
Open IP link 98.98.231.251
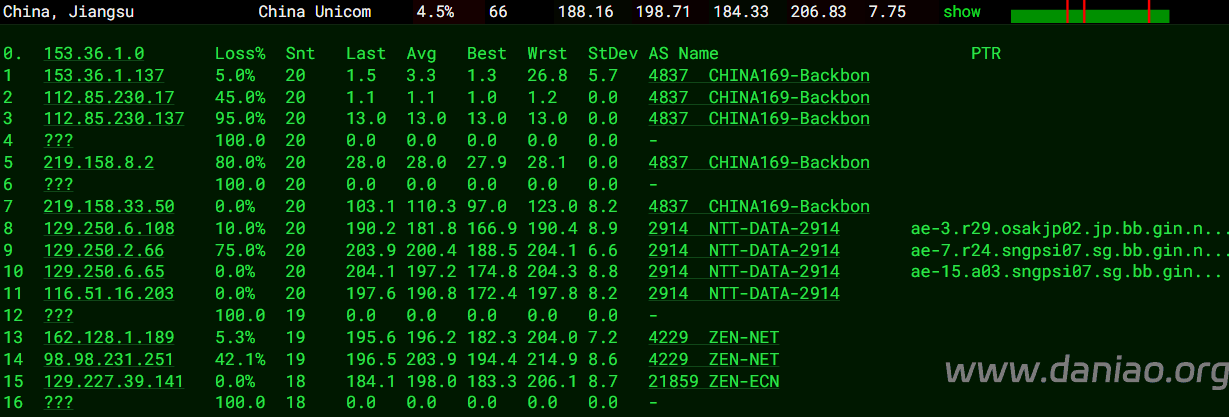(109, 359)
